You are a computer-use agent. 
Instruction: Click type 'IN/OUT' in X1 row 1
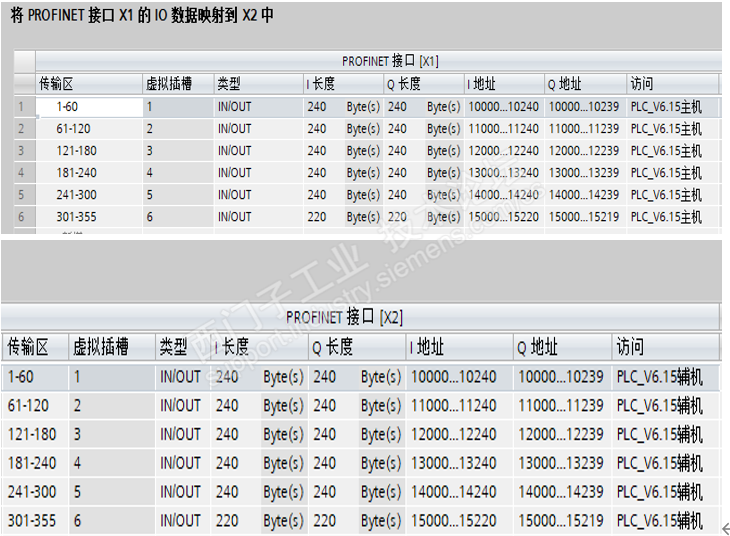coord(235,107)
